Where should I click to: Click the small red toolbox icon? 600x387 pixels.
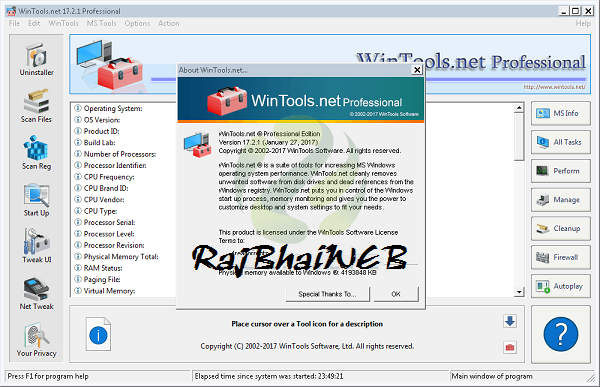tap(510, 347)
